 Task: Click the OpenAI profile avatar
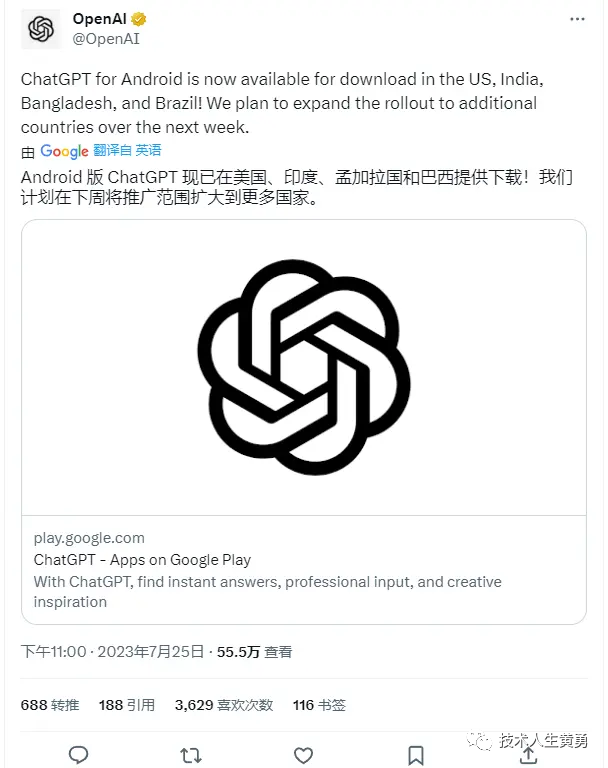coord(41,29)
